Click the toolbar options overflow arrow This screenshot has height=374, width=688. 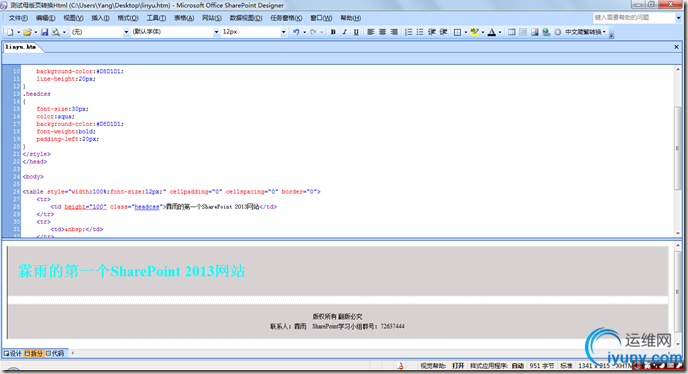tap(611, 33)
